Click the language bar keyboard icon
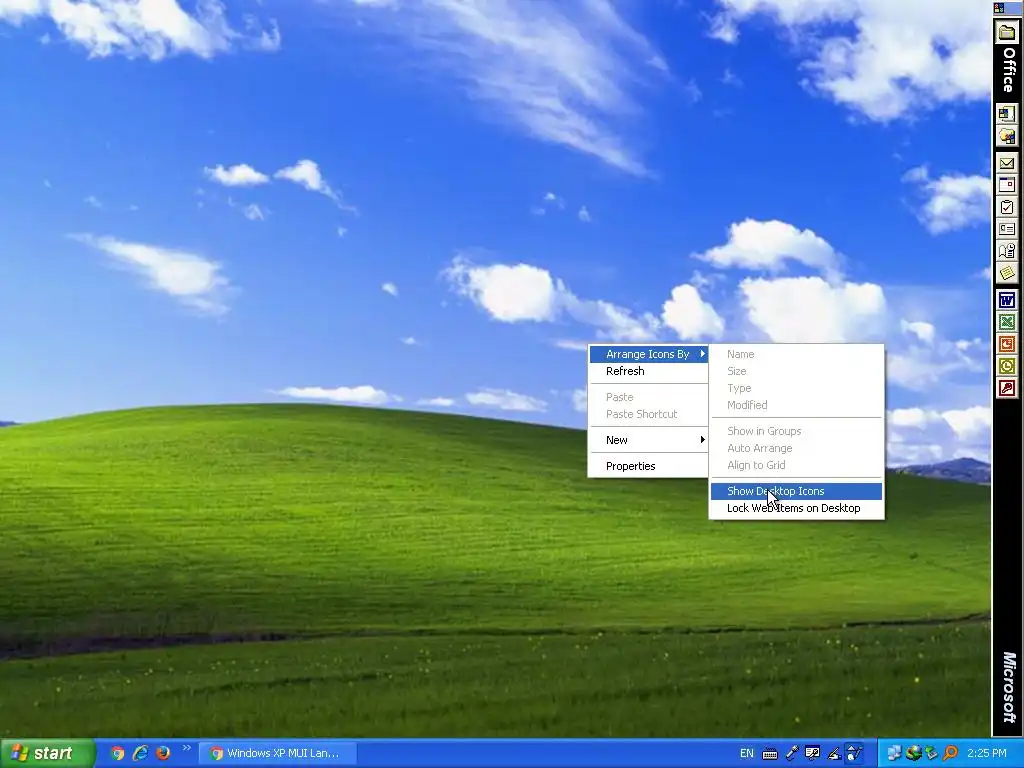The width and height of the screenshot is (1024, 768). coord(769,754)
